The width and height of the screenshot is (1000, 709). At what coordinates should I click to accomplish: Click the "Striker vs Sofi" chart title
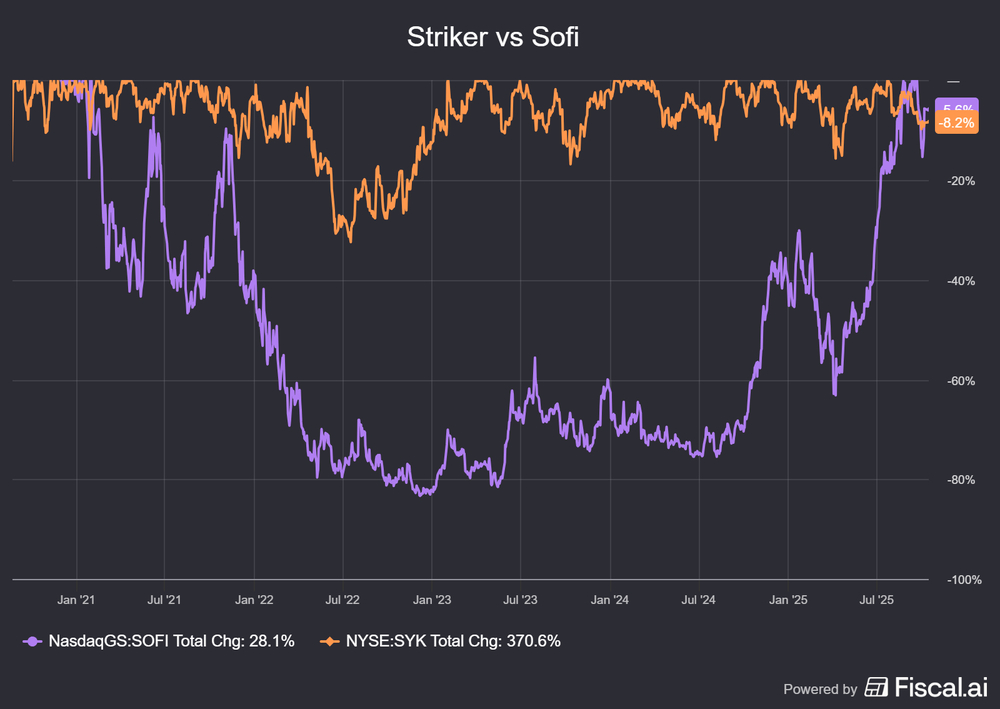(493, 38)
